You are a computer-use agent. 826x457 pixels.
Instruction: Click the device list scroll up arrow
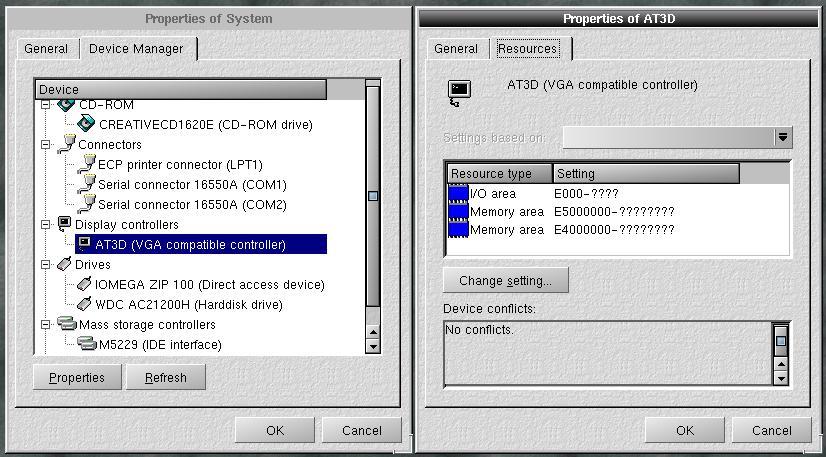(x=373, y=332)
